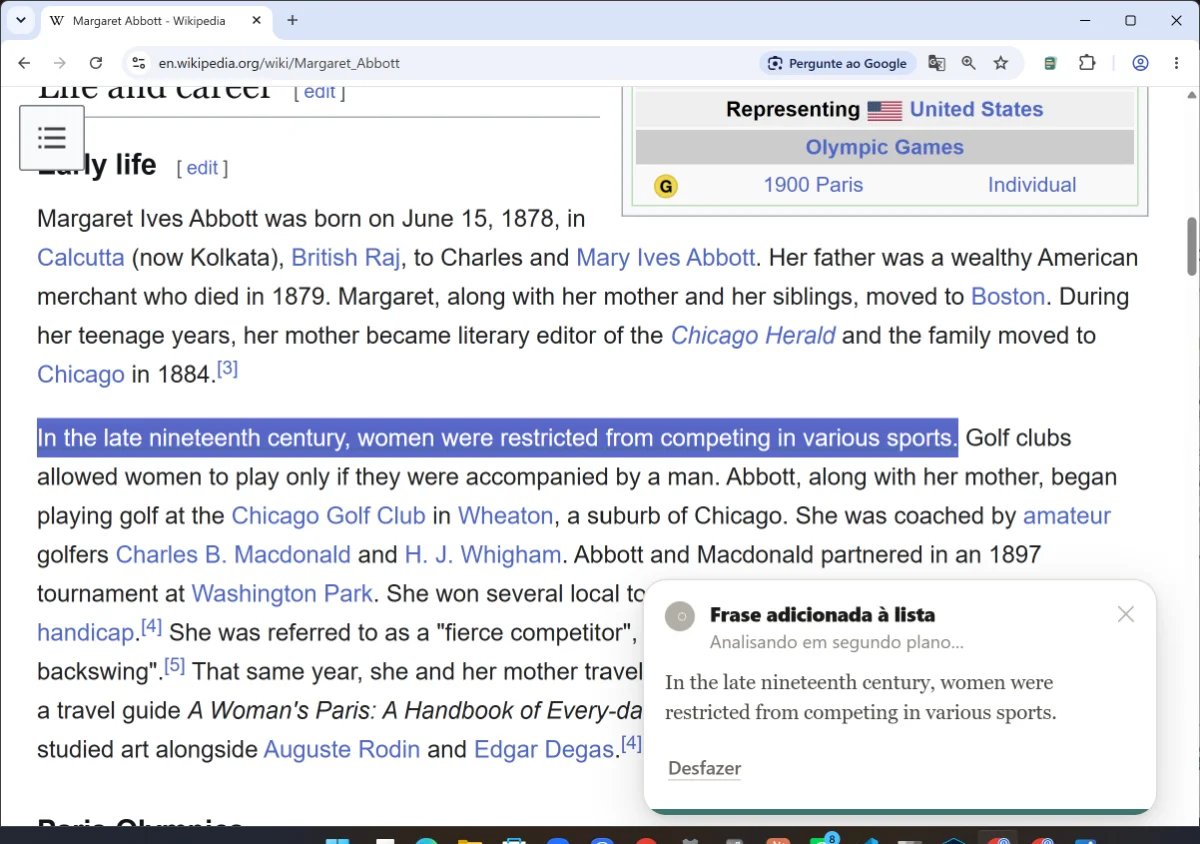Open the Chrome three-dot menu

tap(1176, 63)
